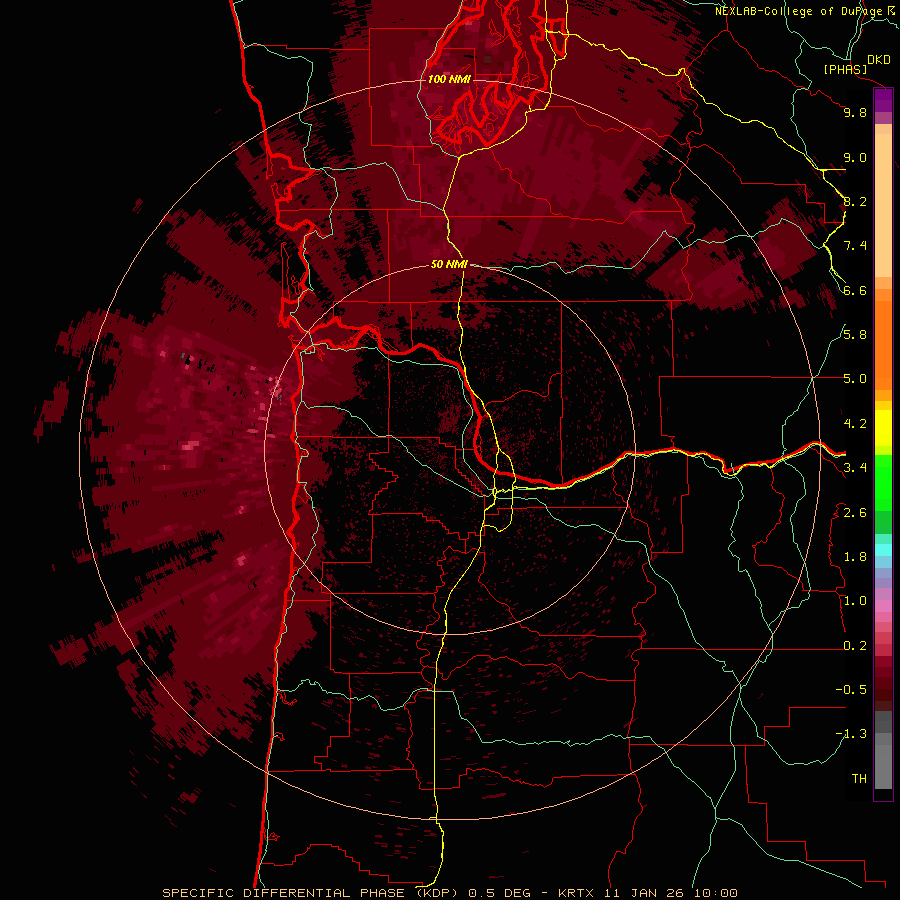This screenshot has width=900, height=900.
Task: Select the "DKD" label above the color scale
Action: point(878,60)
